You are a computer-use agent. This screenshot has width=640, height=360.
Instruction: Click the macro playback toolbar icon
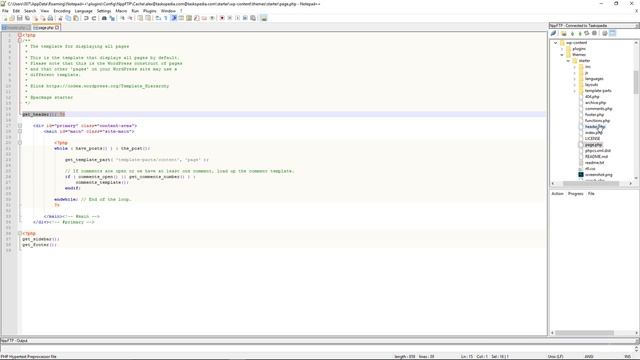[x=237, y=18]
